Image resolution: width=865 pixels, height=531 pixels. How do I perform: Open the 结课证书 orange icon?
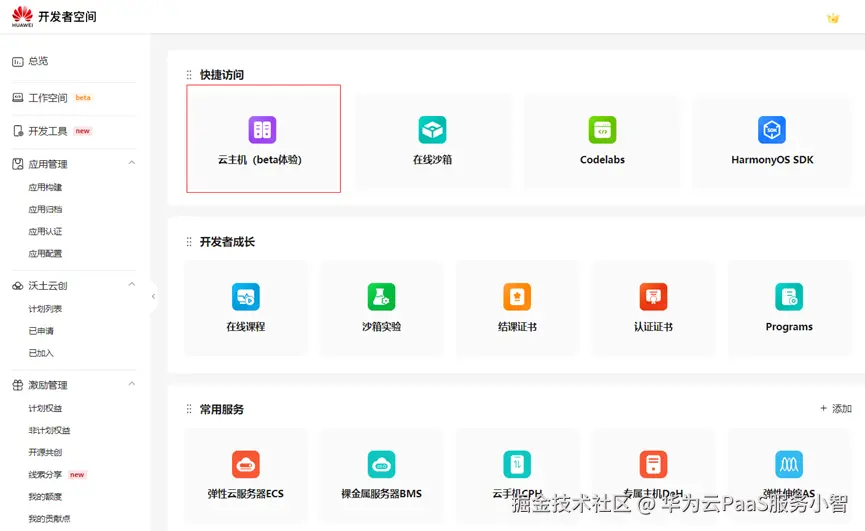[x=517, y=297]
